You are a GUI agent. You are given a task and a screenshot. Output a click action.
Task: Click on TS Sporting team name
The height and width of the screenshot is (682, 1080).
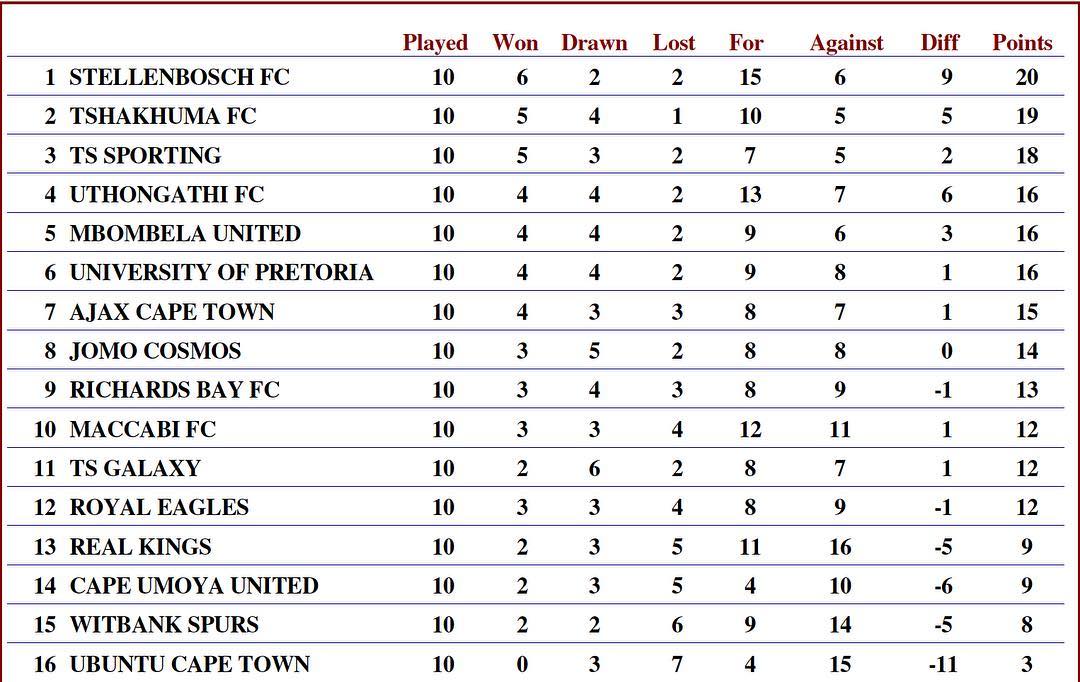pyautogui.click(x=145, y=155)
